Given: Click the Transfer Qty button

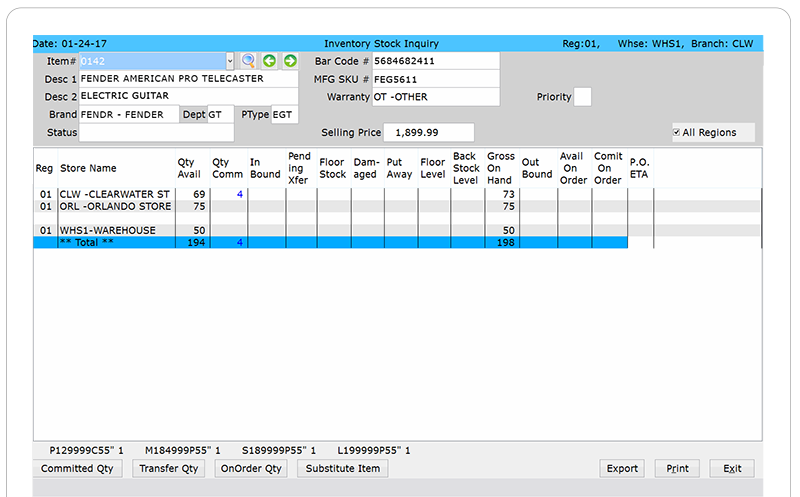Looking at the screenshot, I should point(168,468).
